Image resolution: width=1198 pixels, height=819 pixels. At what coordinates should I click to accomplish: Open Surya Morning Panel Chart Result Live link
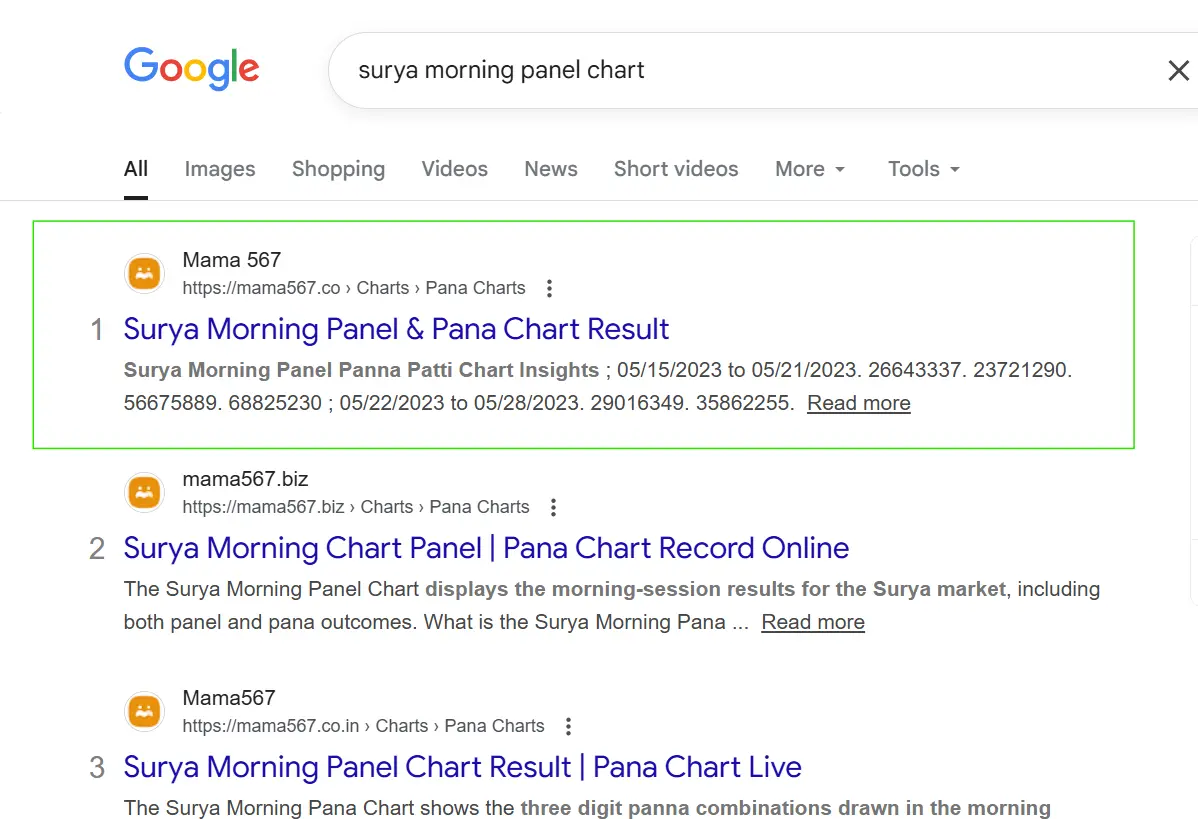pos(462,767)
